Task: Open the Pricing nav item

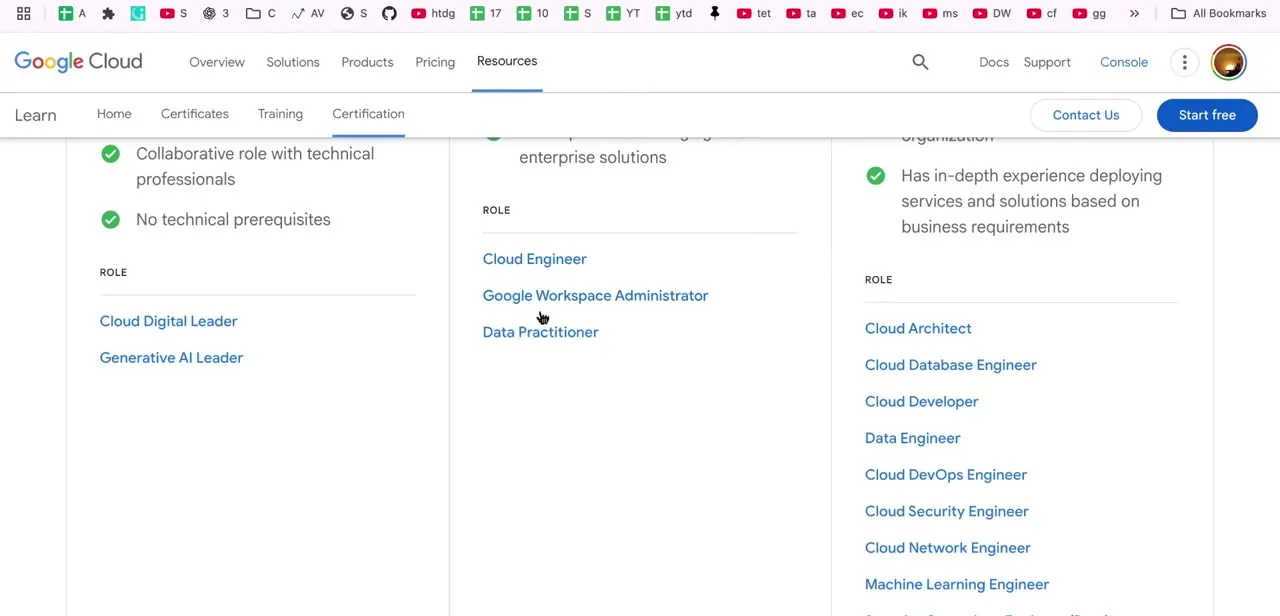Action: click(x=435, y=62)
